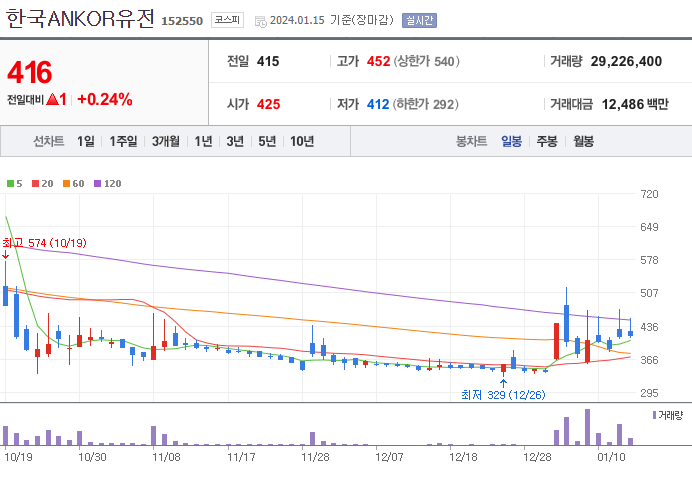Image resolution: width=692 pixels, height=482 pixels.
Task: Click the previous close value 415
Action: pos(268,61)
